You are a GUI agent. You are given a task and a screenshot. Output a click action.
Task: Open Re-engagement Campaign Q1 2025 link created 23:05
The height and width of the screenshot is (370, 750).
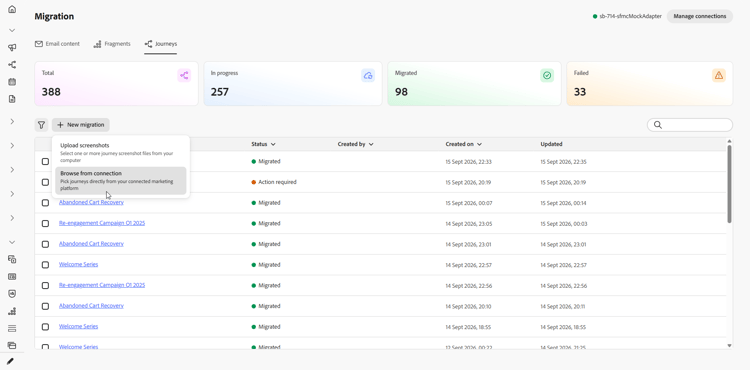point(102,223)
